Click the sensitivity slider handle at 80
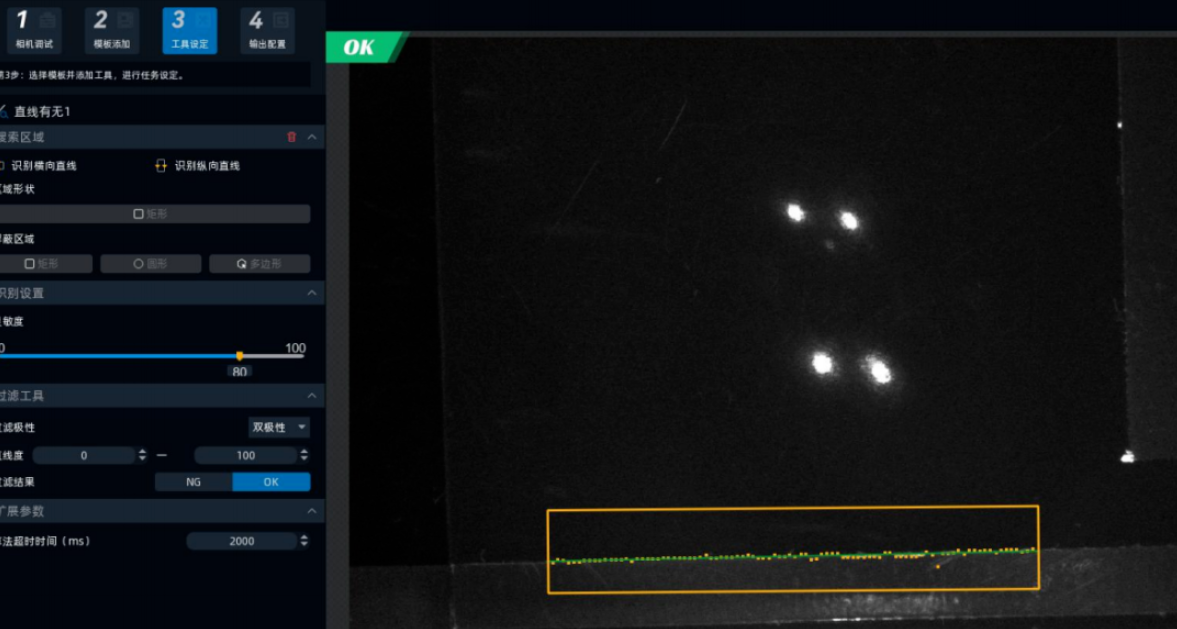The height and width of the screenshot is (629, 1177). tap(239, 356)
